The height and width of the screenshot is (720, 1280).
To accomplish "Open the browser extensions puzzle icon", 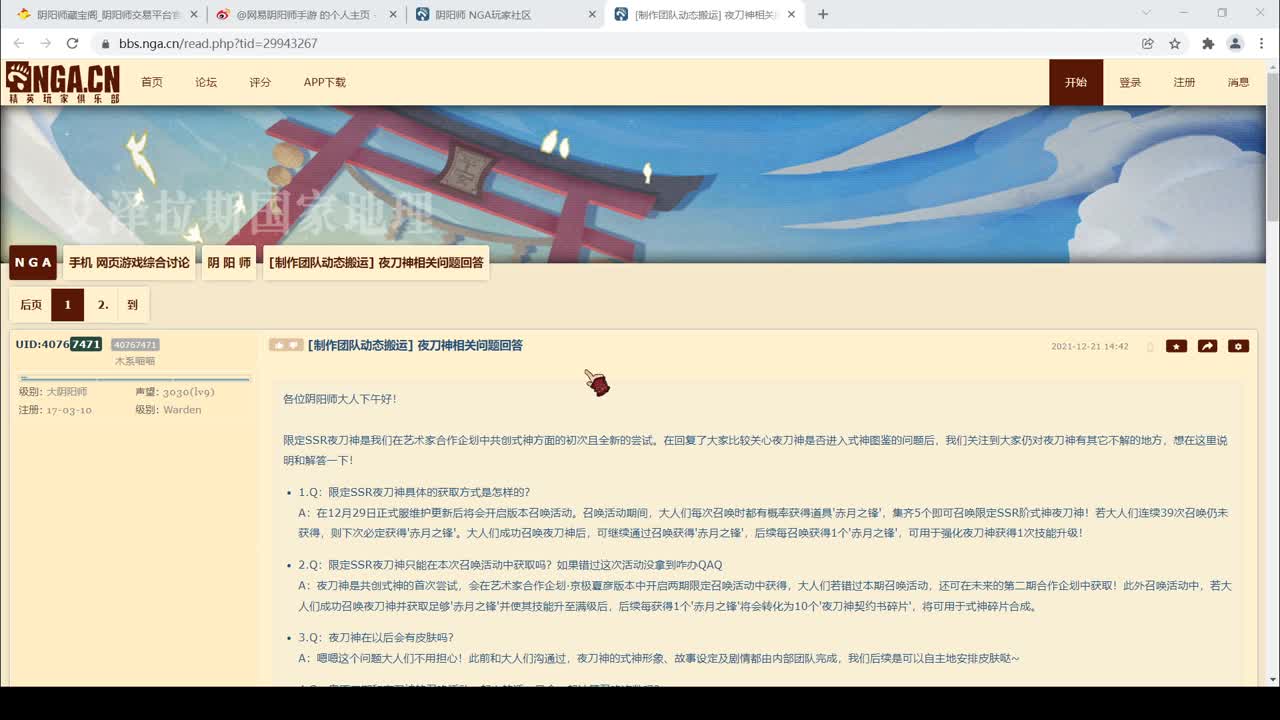I will pyautogui.click(x=1208, y=44).
